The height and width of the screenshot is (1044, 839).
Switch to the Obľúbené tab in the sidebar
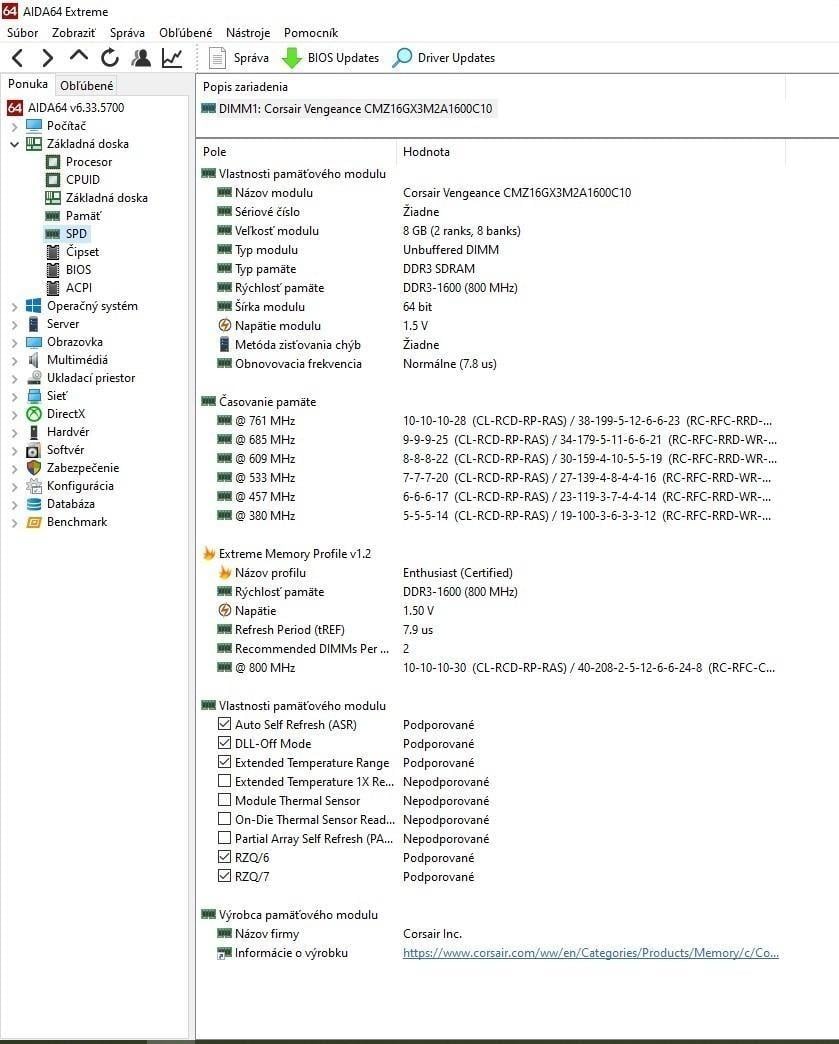[x=87, y=85]
